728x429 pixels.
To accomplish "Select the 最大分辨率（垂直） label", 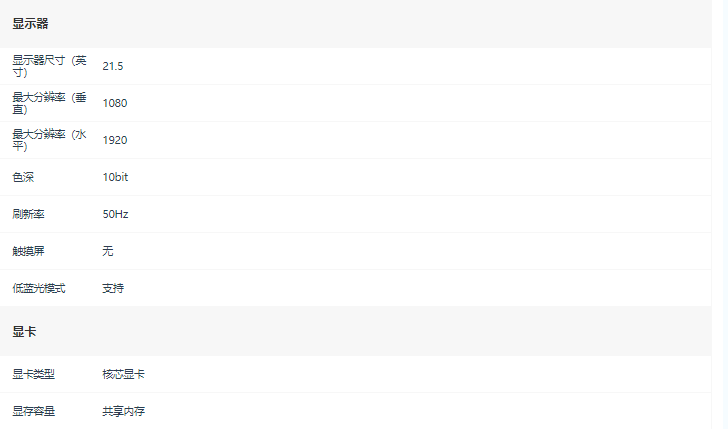I will coord(50,103).
